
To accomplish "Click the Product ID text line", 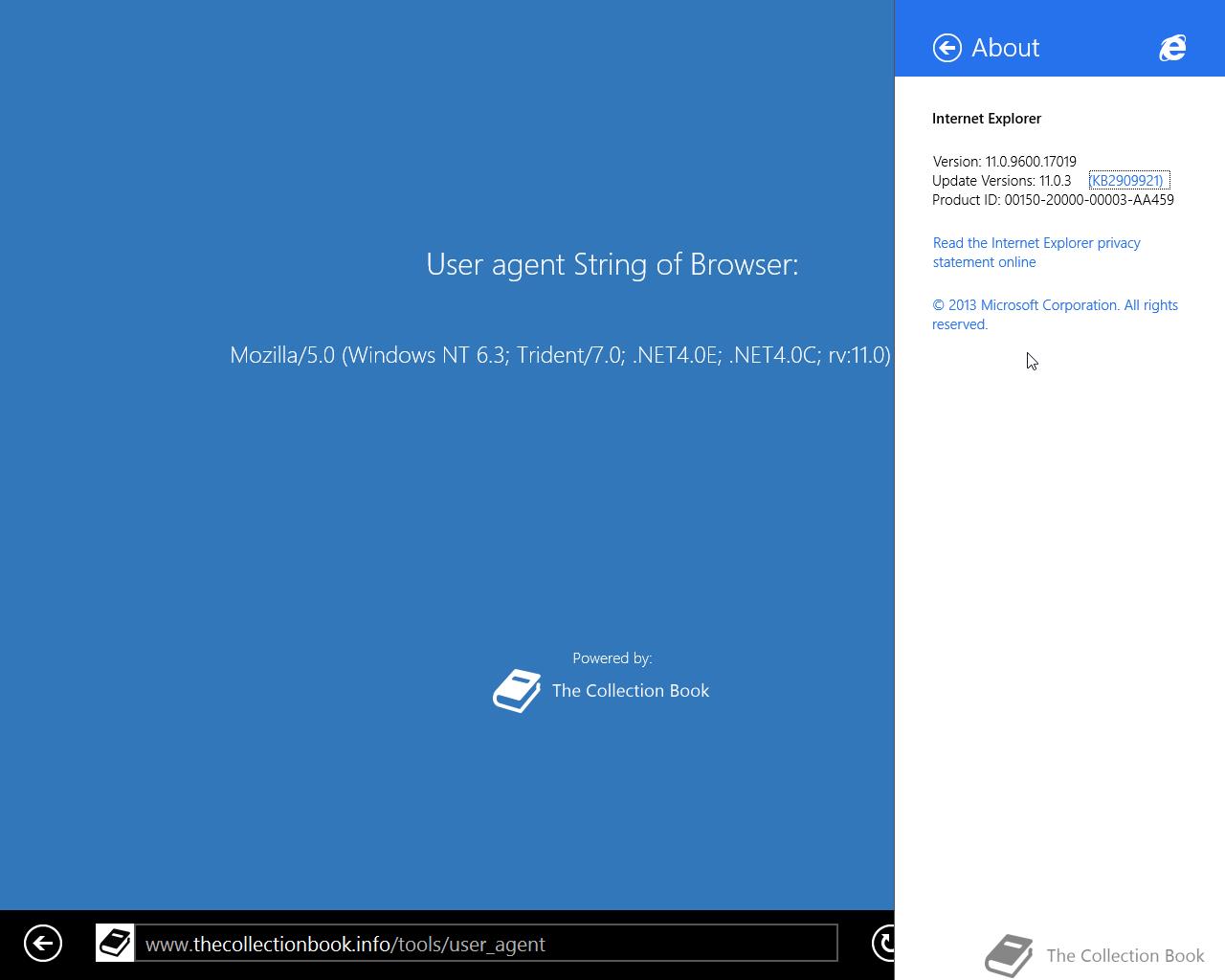I will [x=1053, y=200].
